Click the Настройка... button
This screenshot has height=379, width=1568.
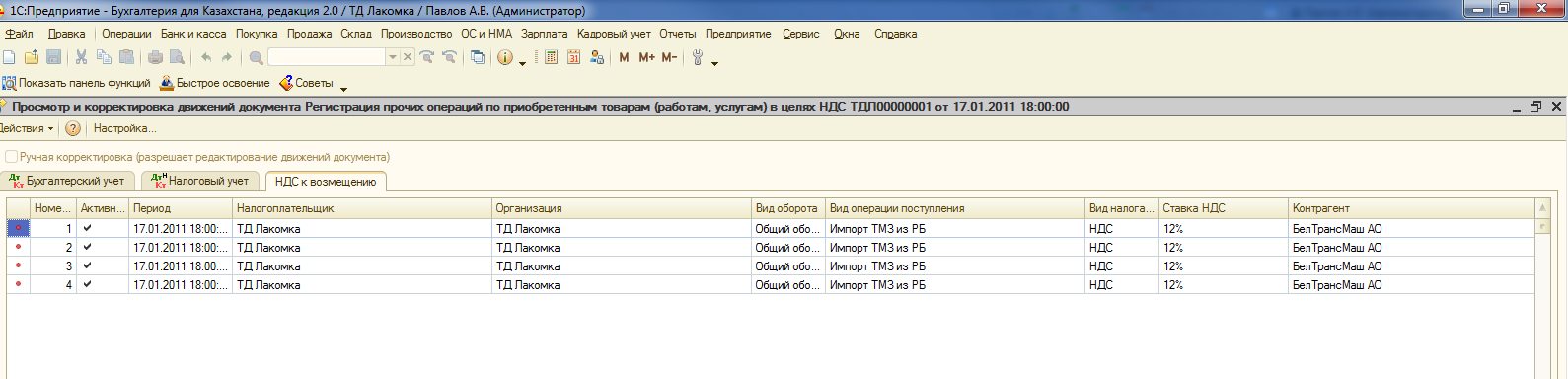[124, 128]
